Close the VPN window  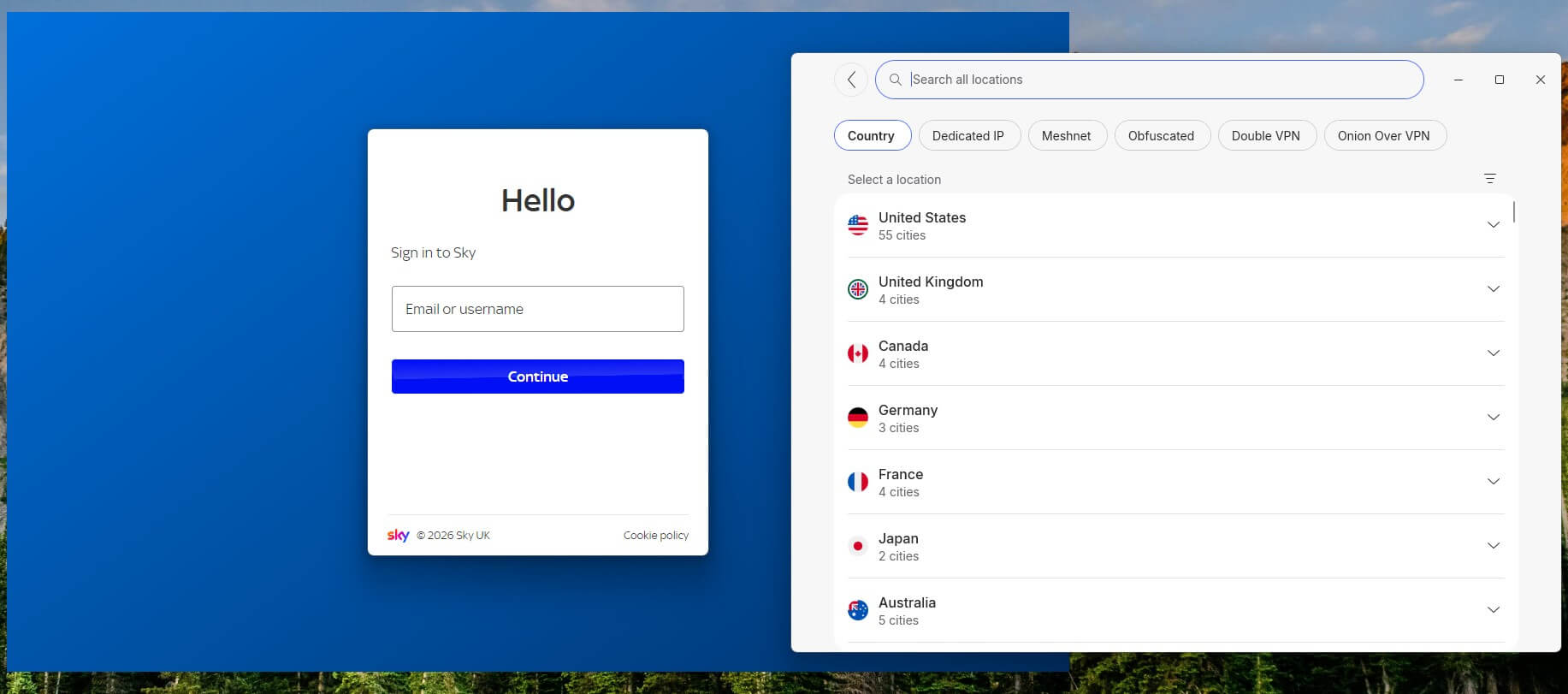point(1541,80)
